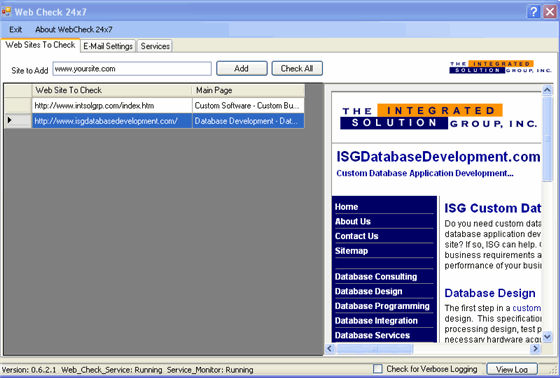Select the isgdatabasedevelopment.com URL cell
Screen dimensions: 560x378
(112, 121)
